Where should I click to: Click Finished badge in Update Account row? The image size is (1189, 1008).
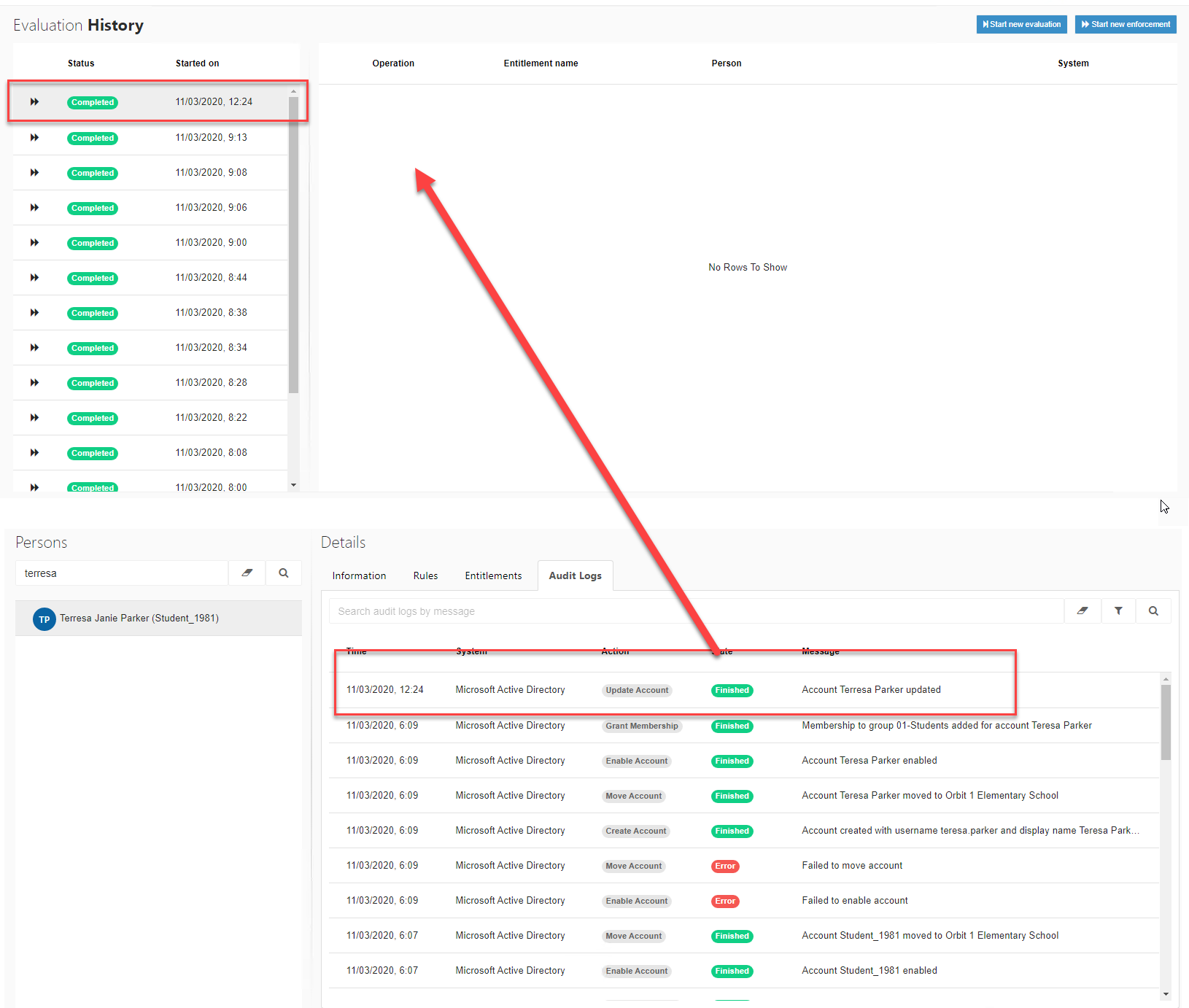732,691
